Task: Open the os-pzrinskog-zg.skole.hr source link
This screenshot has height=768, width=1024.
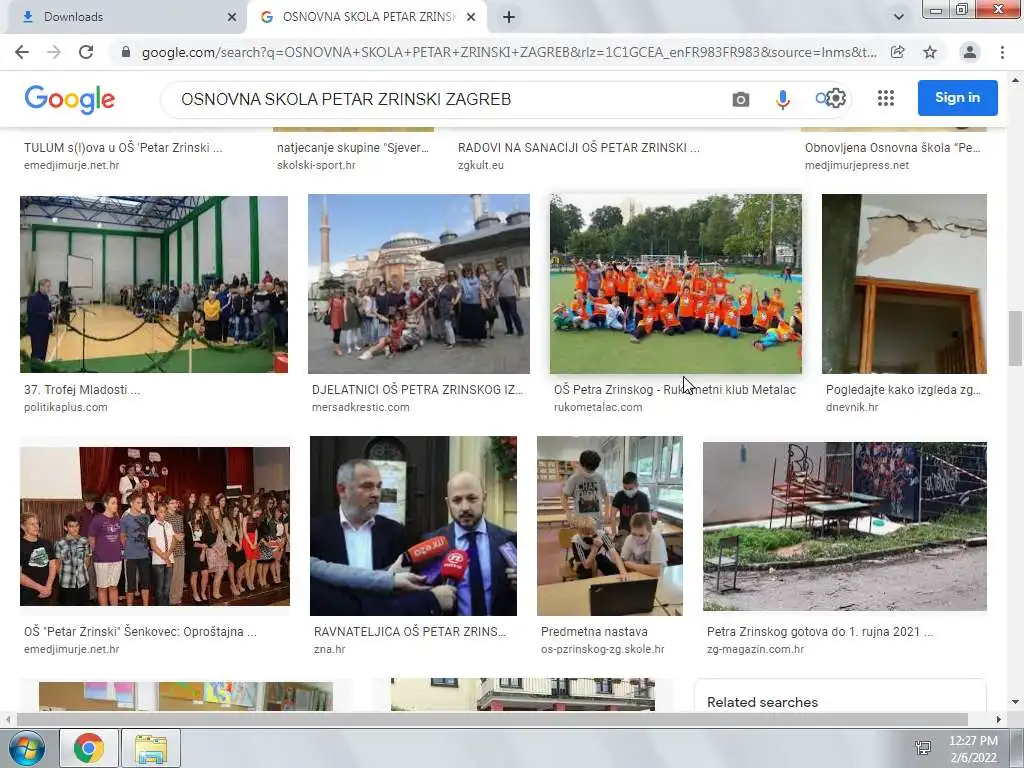Action: pyautogui.click(x=603, y=649)
